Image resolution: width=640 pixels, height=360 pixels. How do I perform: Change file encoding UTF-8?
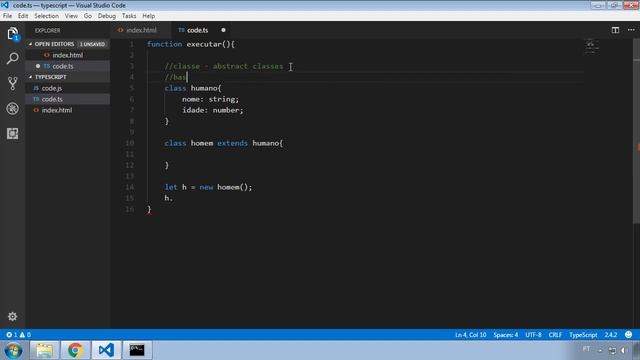(x=533, y=335)
